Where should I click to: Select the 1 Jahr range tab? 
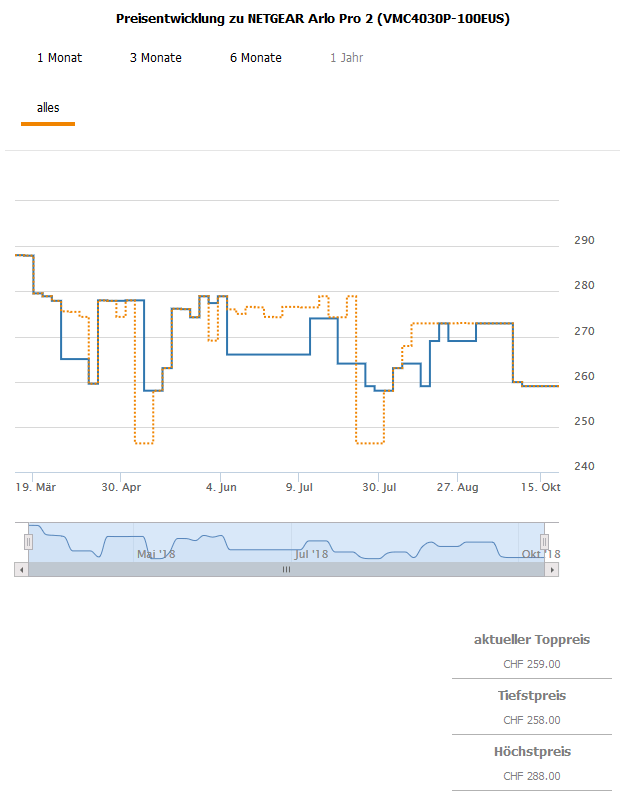point(346,58)
